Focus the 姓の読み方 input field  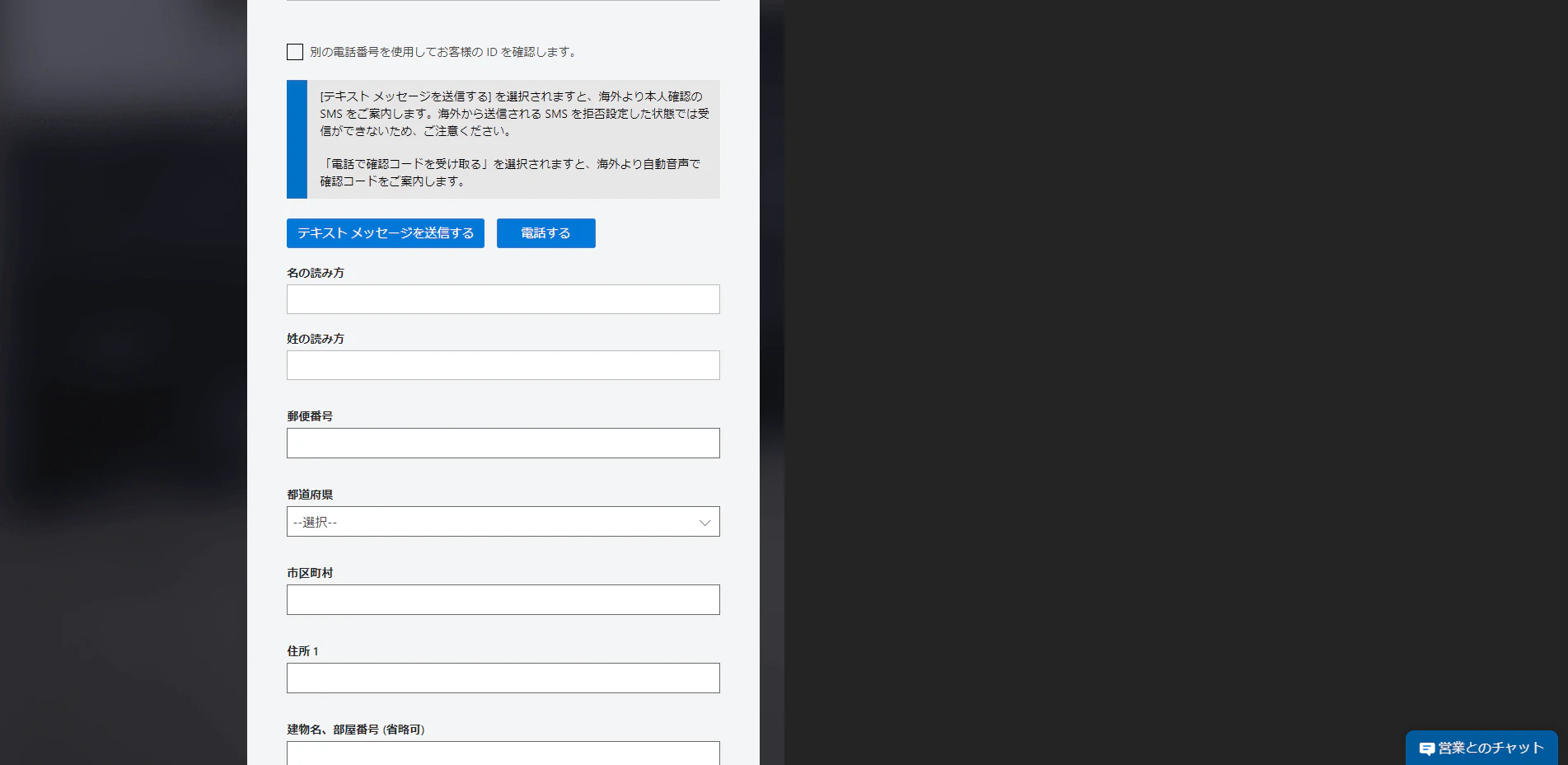pos(503,365)
